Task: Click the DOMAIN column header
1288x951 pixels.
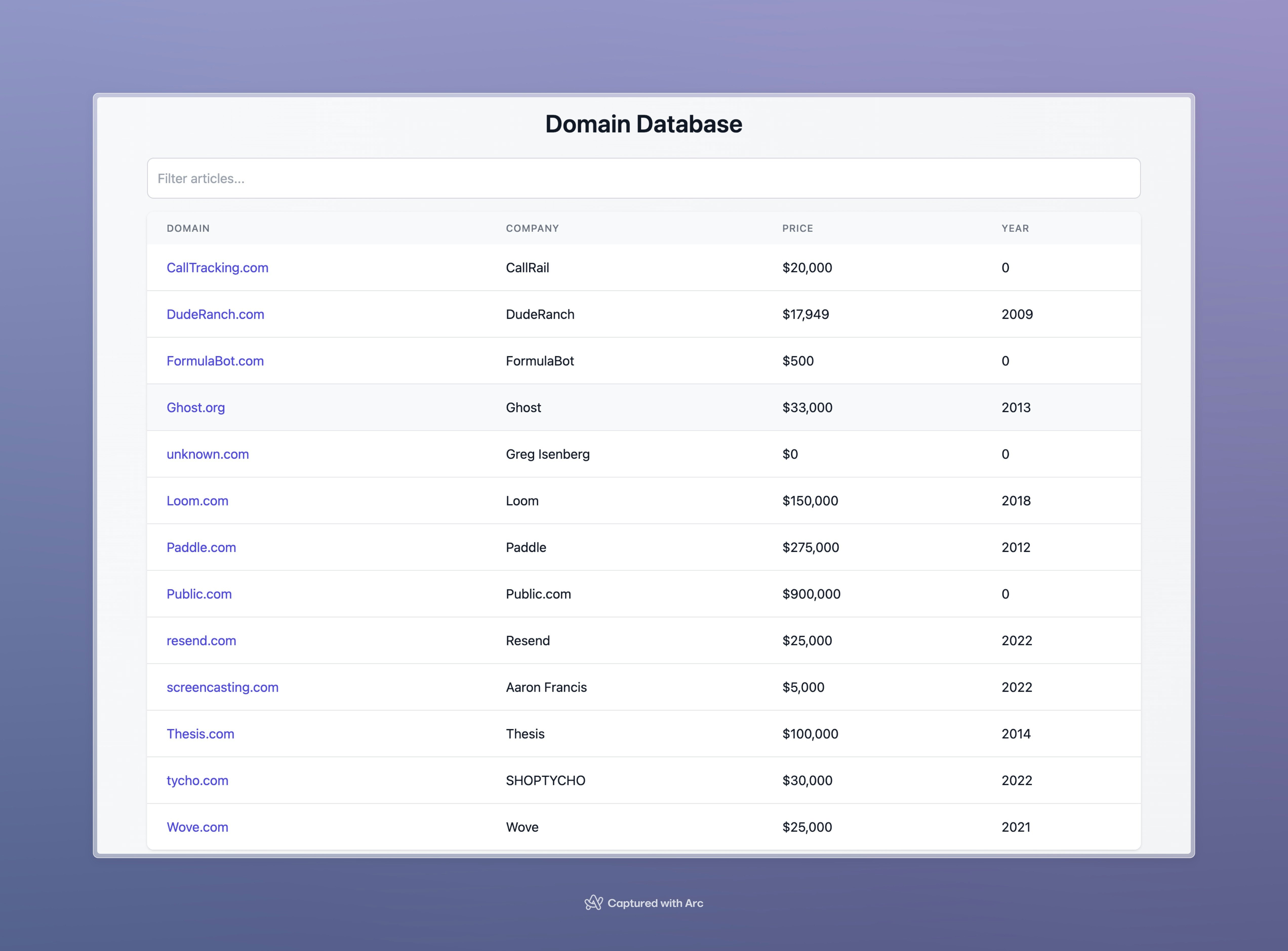Action: coord(188,229)
